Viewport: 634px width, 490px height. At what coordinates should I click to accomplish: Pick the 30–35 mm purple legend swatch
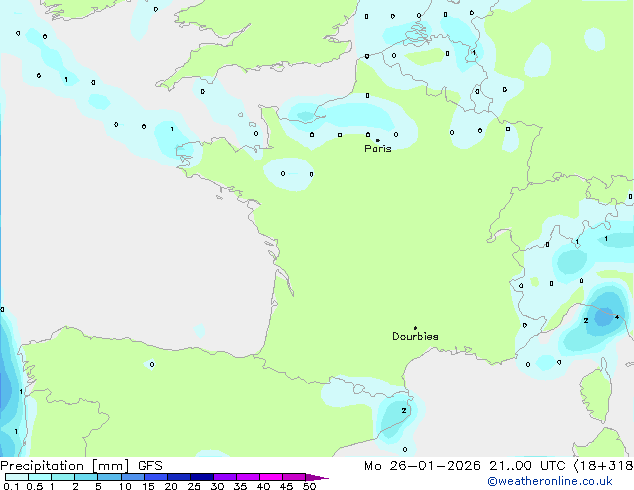(x=225, y=477)
